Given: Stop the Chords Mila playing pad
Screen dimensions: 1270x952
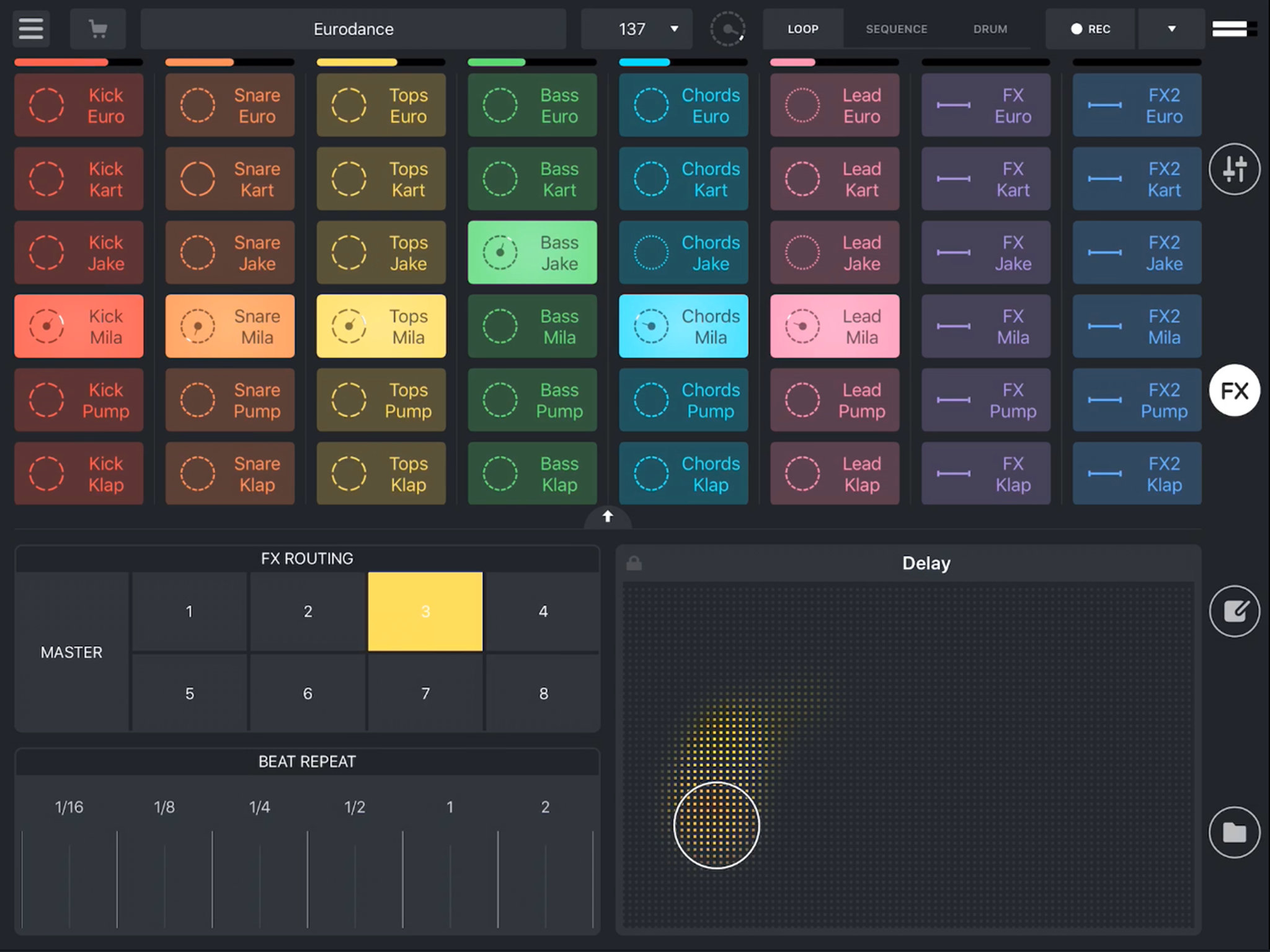Looking at the screenshot, I should [683, 326].
